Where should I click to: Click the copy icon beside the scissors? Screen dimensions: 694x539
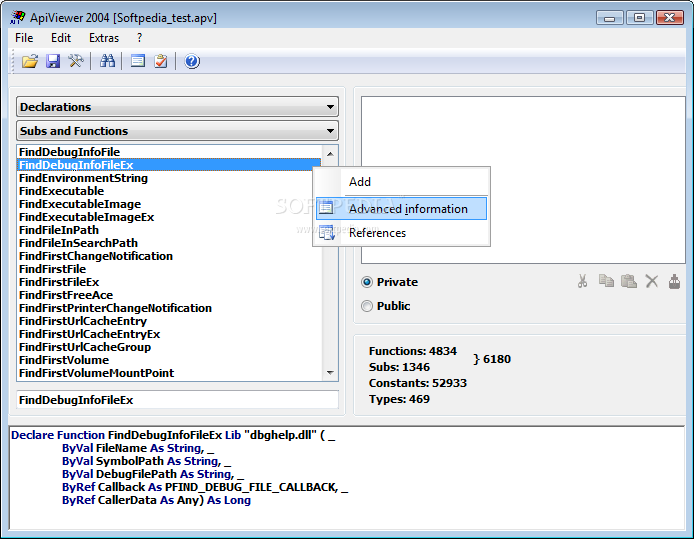606,281
